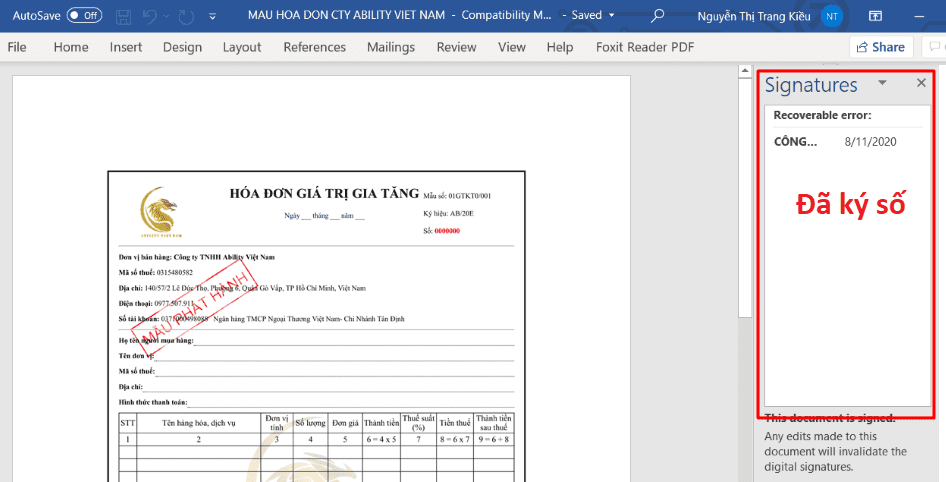Open the Foxit Reader PDF tab
The height and width of the screenshot is (482, 946).
point(645,47)
